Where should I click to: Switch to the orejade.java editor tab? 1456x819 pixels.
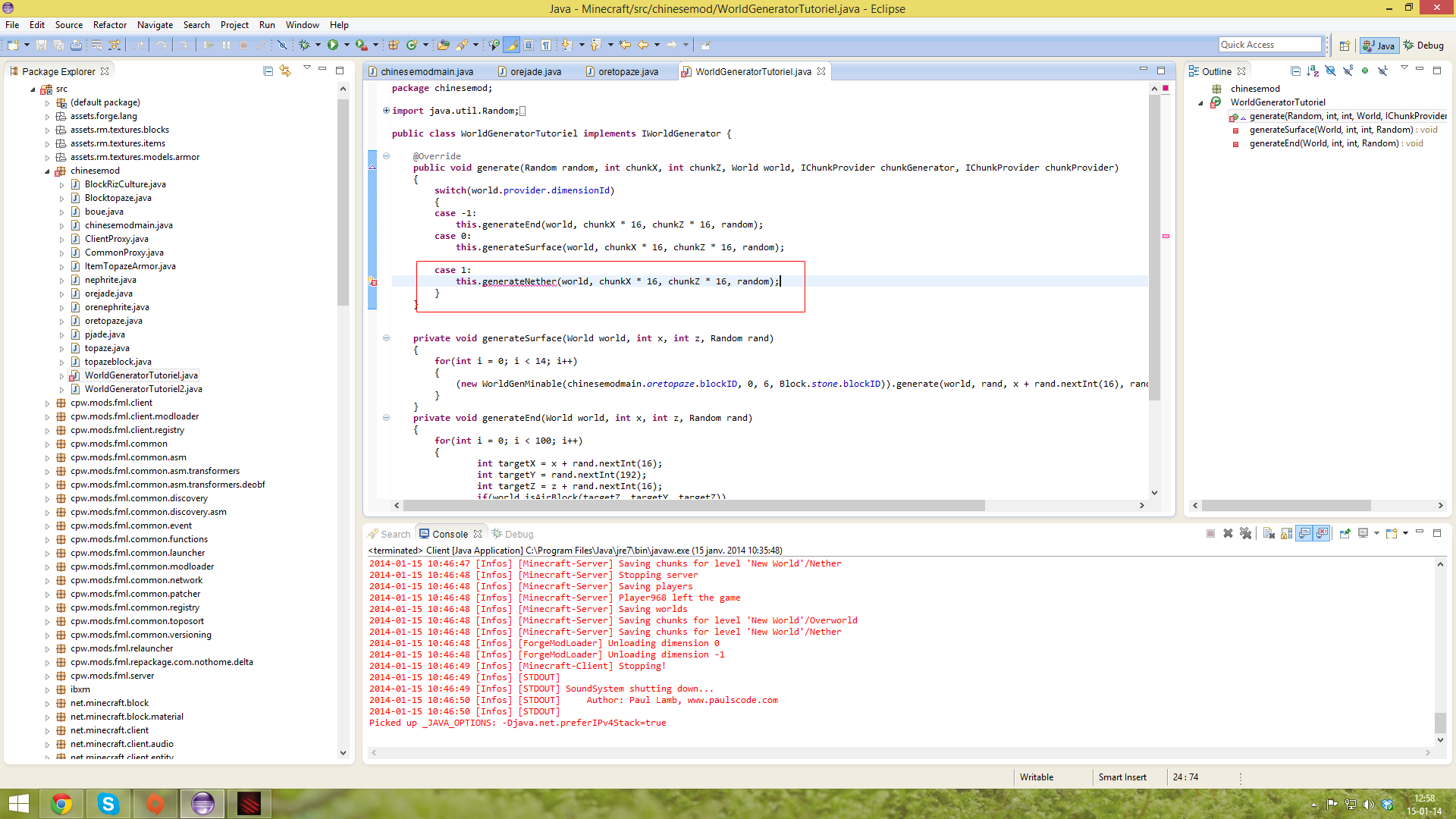tap(535, 72)
